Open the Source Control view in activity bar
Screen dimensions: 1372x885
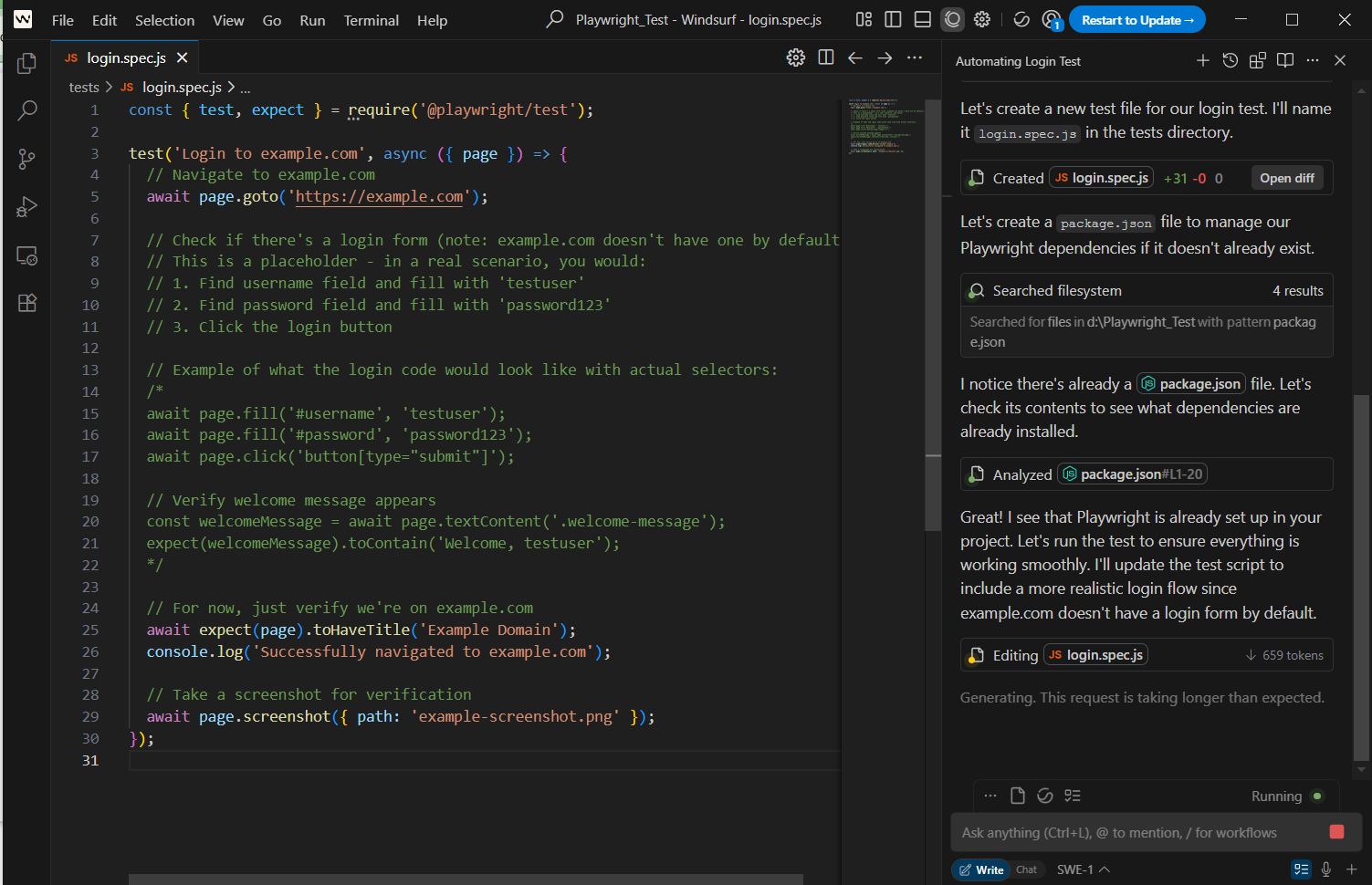click(x=26, y=159)
